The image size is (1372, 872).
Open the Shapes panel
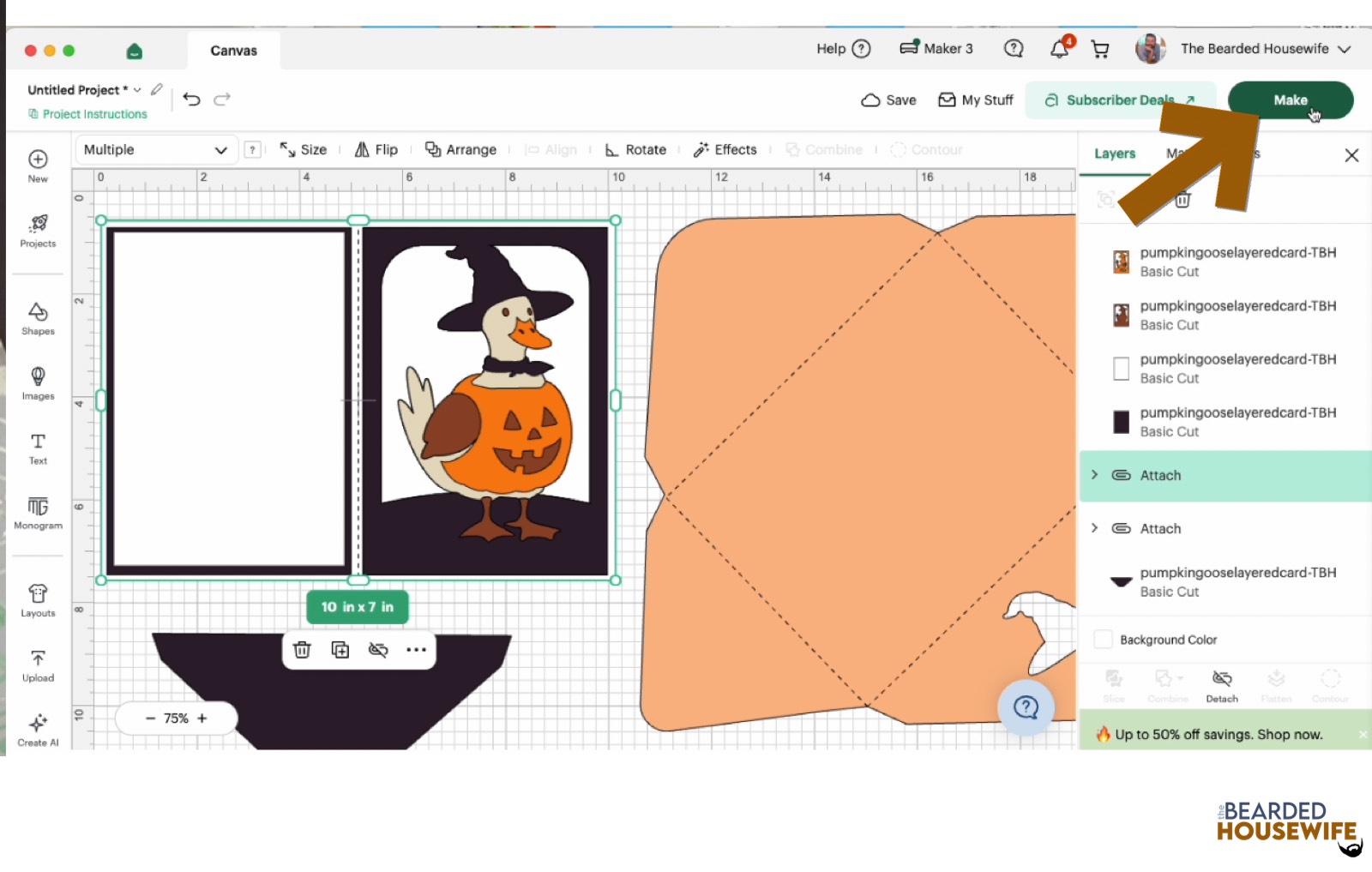click(38, 318)
